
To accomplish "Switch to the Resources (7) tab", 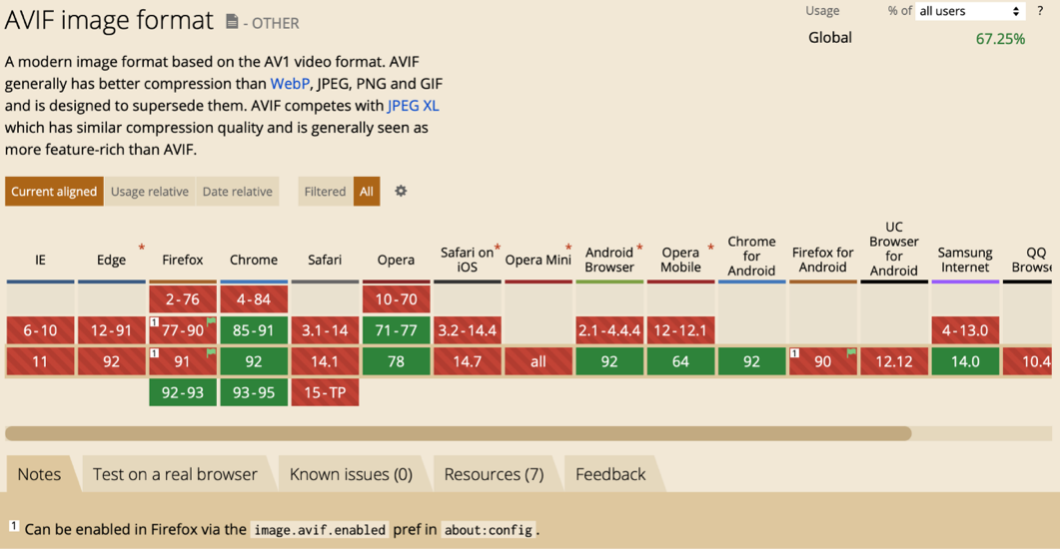I will [494, 474].
